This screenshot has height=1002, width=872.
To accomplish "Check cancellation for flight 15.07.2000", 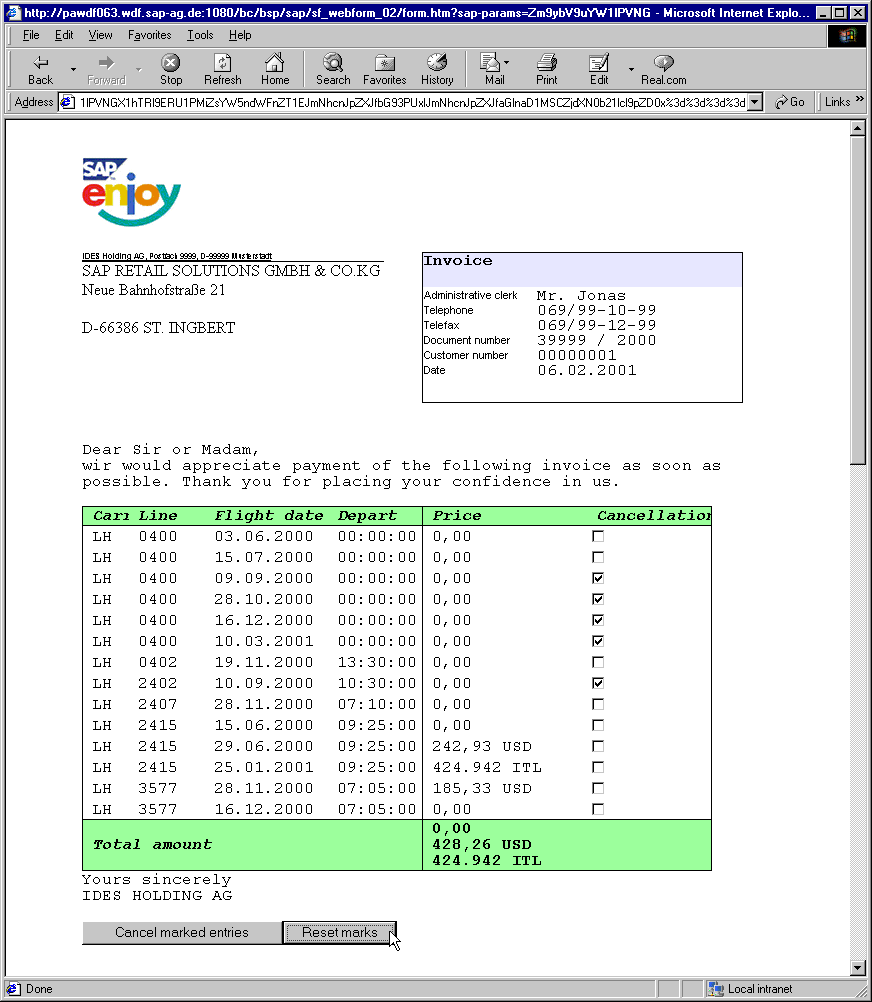I will point(598,557).
